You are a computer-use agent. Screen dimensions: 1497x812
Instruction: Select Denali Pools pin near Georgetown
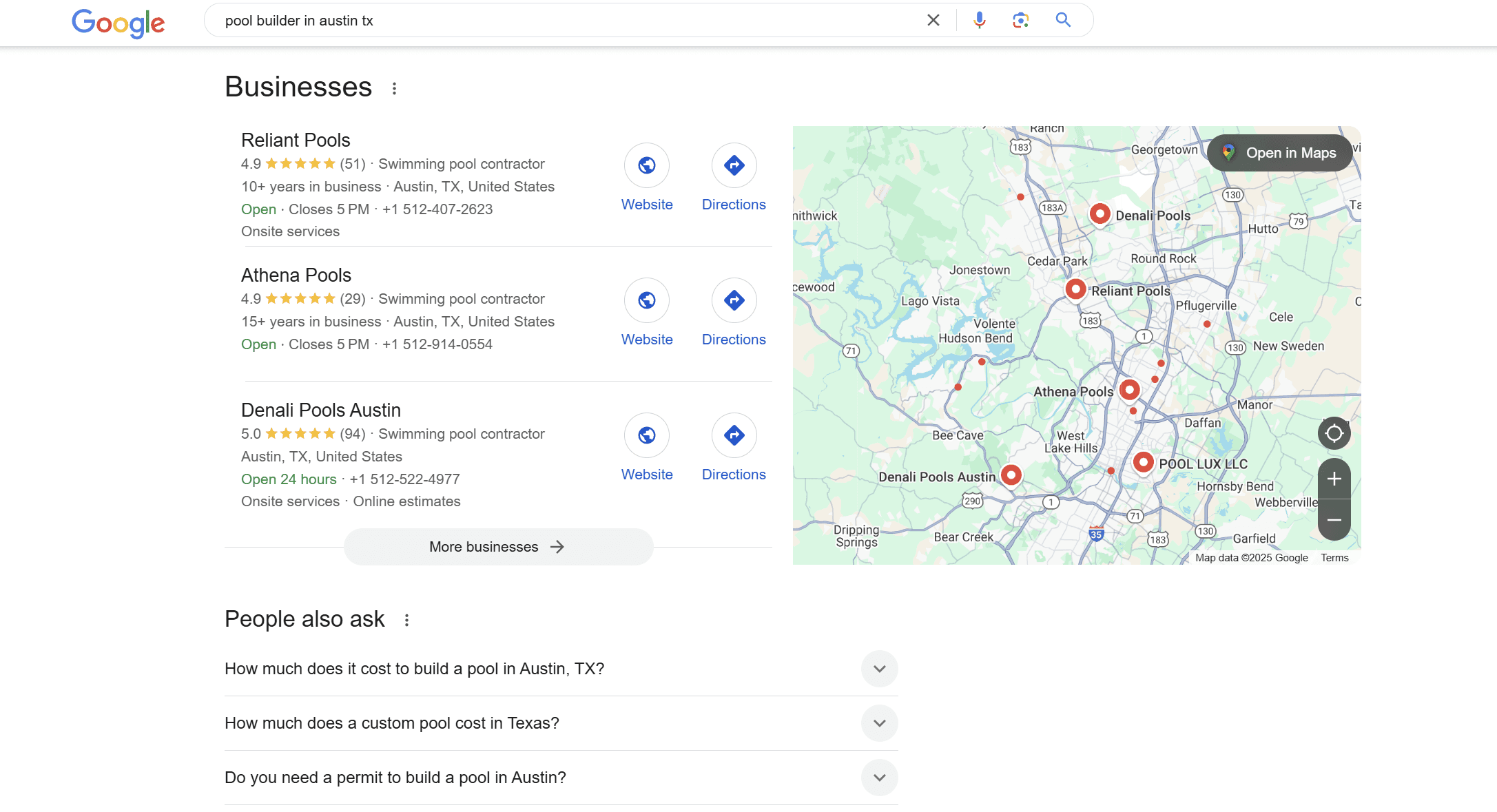(x=1100, y=214)
